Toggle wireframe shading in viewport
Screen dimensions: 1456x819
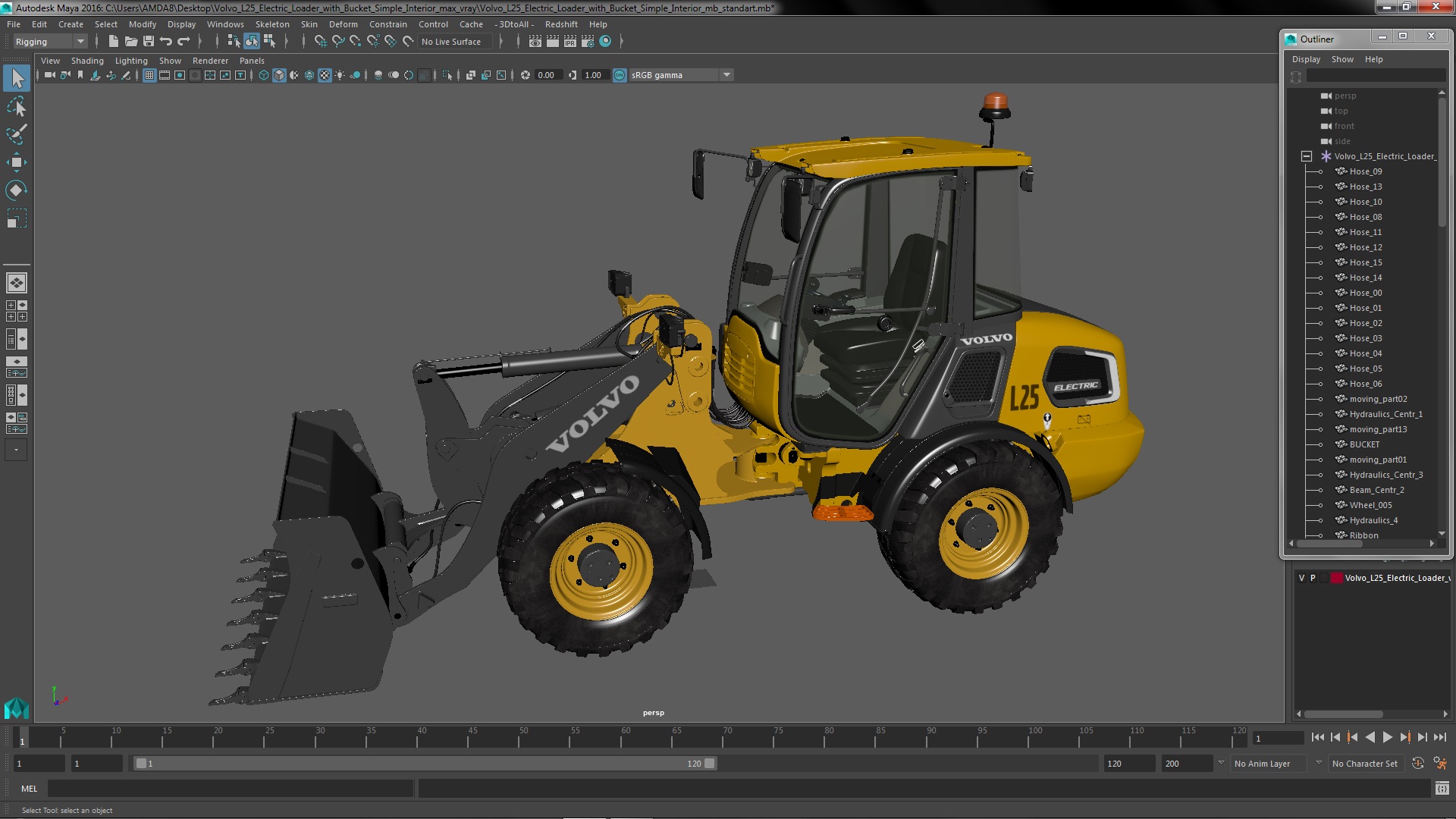[264, 75]
